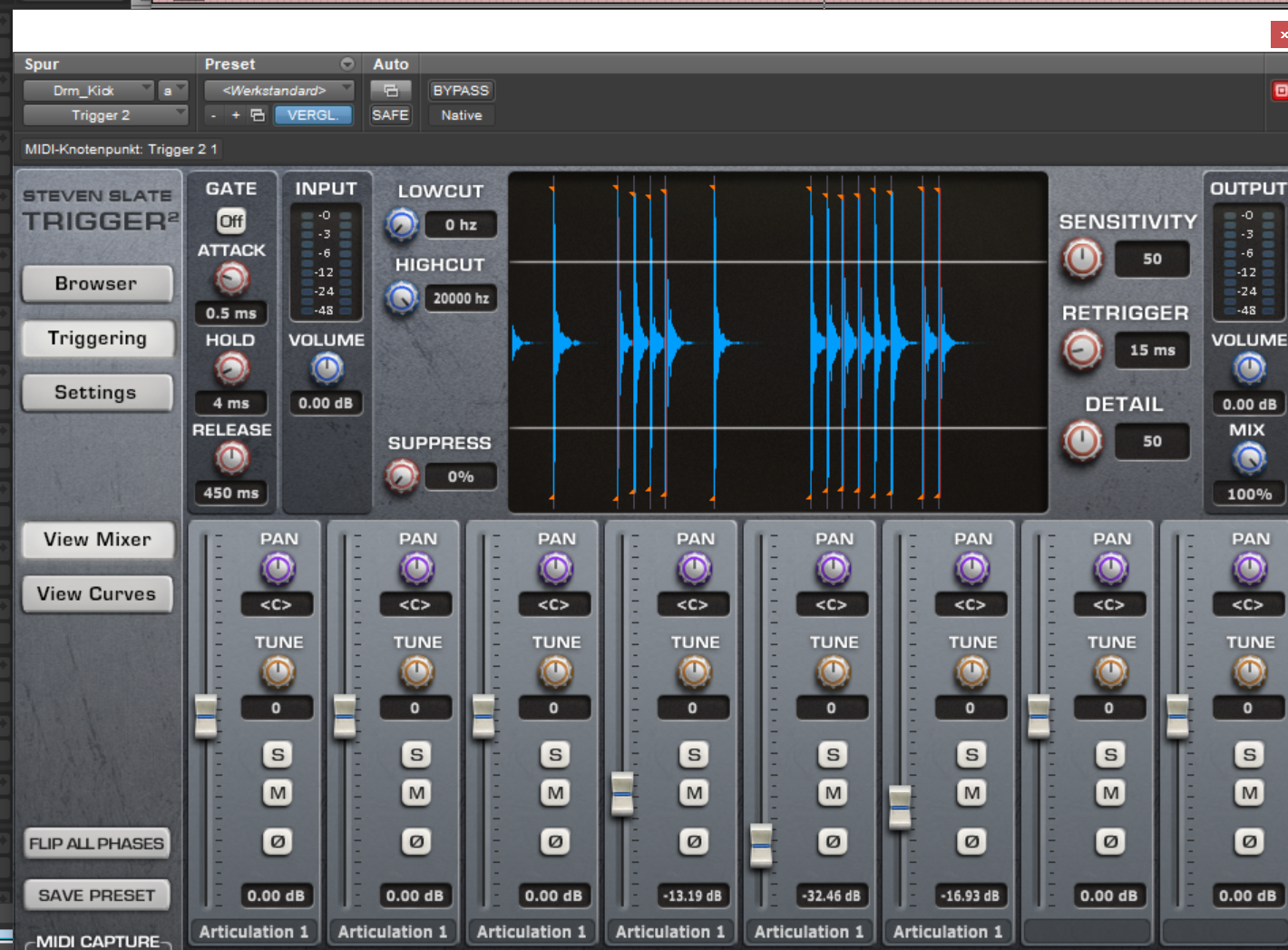Solo the first Articulation 1 channel
Image resolution: width=1288 pixels, height=950 pixels.
(278, 755)
